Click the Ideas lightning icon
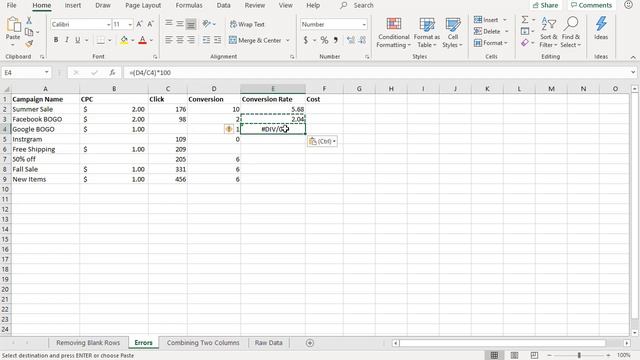The width and height of the screenshot is (640, 360). click(601, 29)
